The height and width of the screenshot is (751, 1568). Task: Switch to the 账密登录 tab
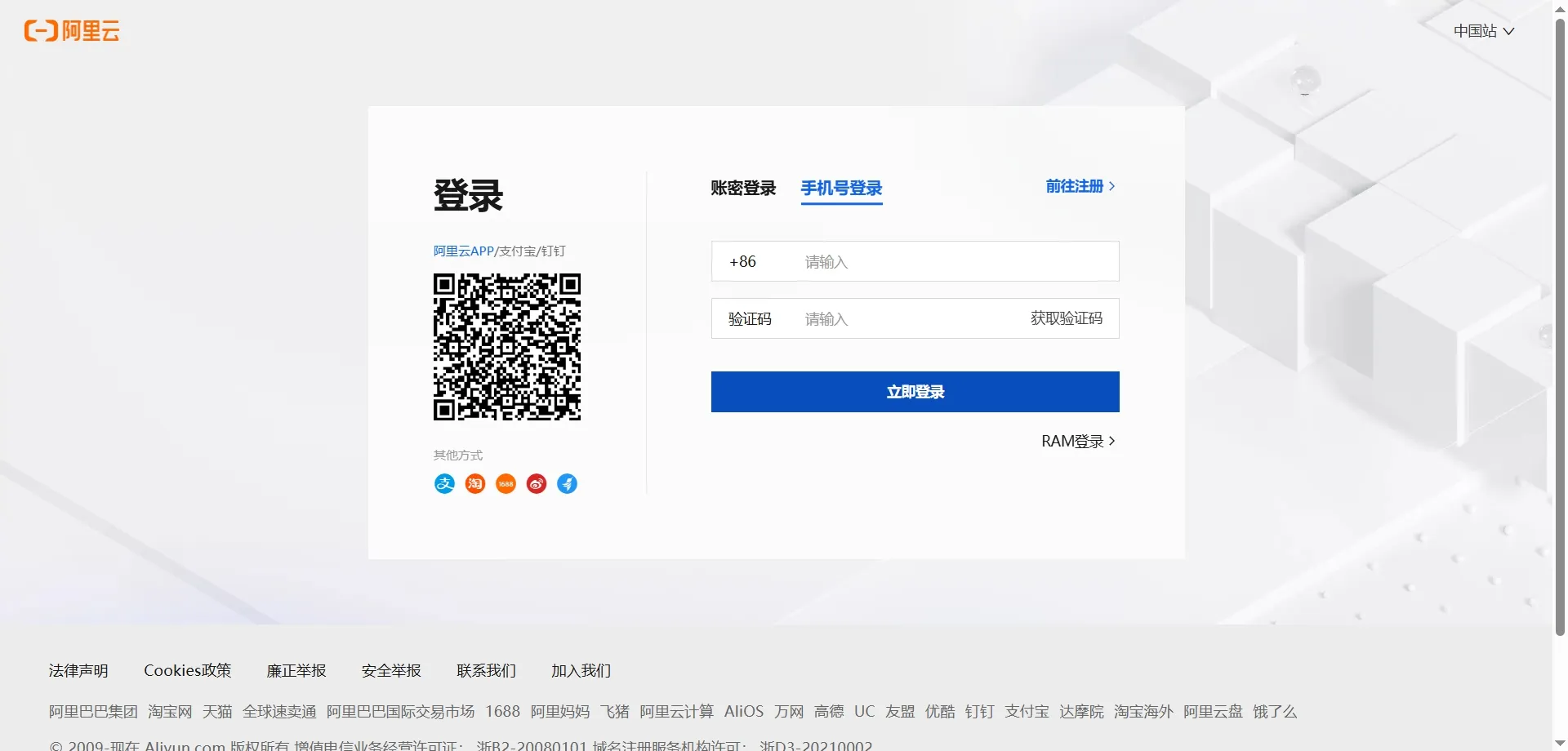pos(742,188)
